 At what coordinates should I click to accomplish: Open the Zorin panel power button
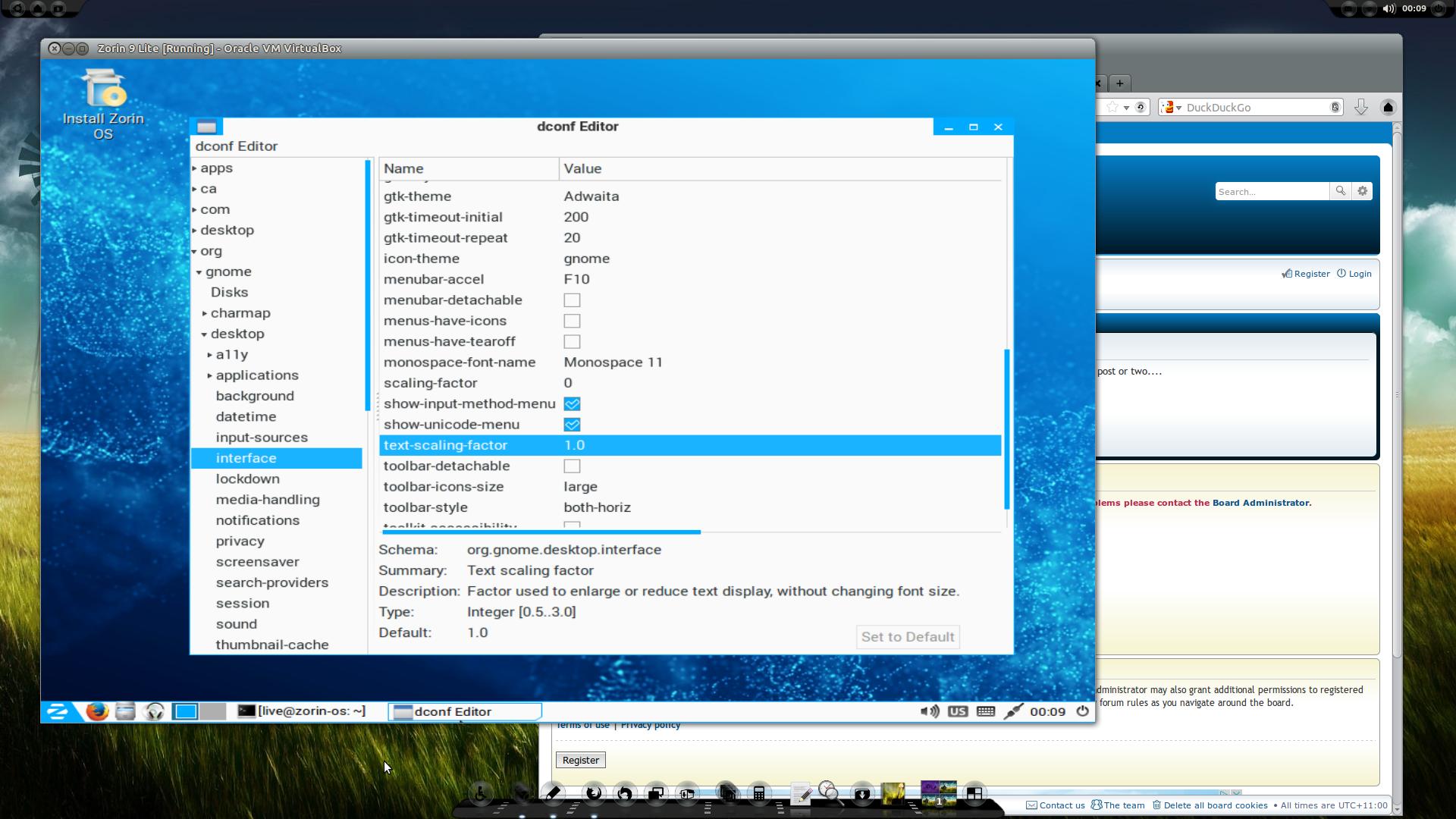[x=1083, y=711]
